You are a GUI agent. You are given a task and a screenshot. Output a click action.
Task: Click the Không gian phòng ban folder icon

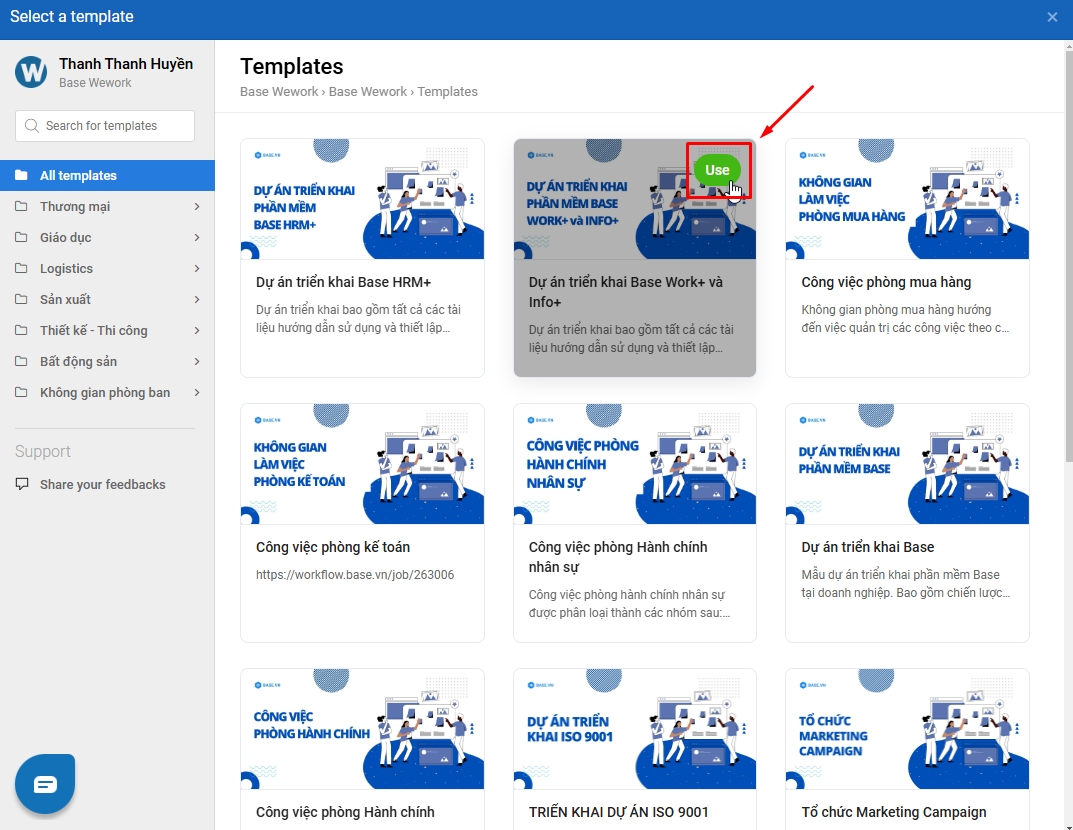pyautogui.click(x=21, y=392)
